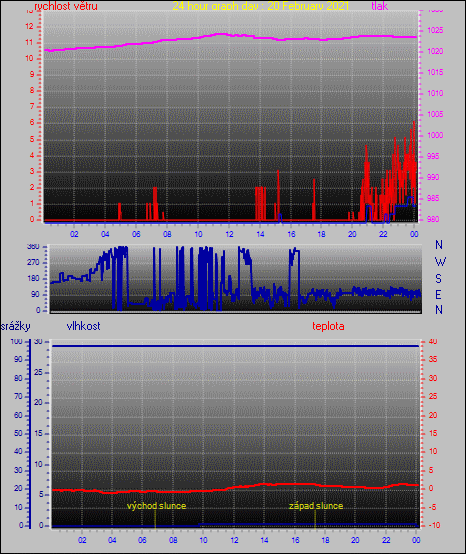Image resolution: width=466 pixels, height=554 pixels.
Task: Click the blue humidity line at top
Action: coord(235,346)
